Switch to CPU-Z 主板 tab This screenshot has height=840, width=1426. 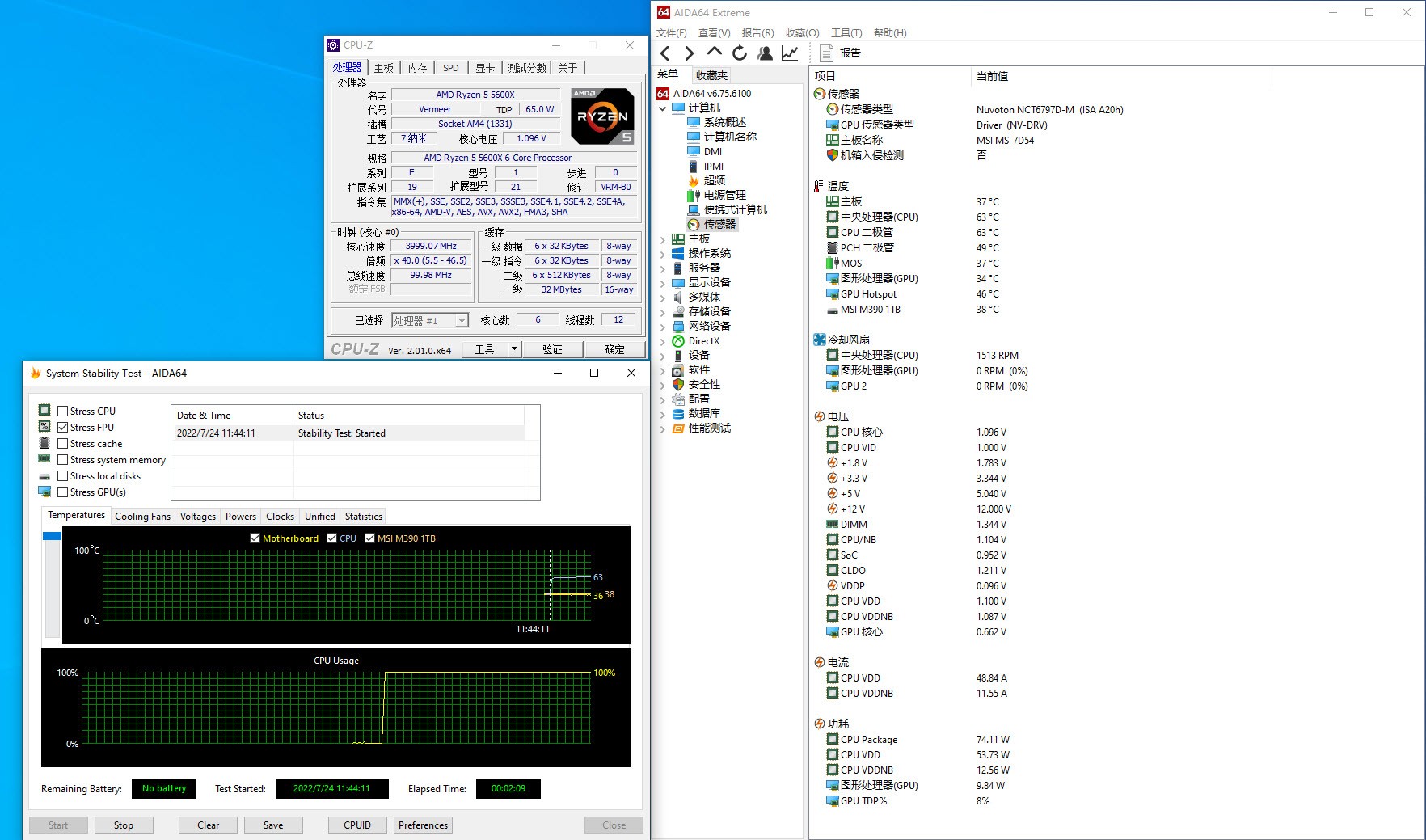[x=383, y=68]
